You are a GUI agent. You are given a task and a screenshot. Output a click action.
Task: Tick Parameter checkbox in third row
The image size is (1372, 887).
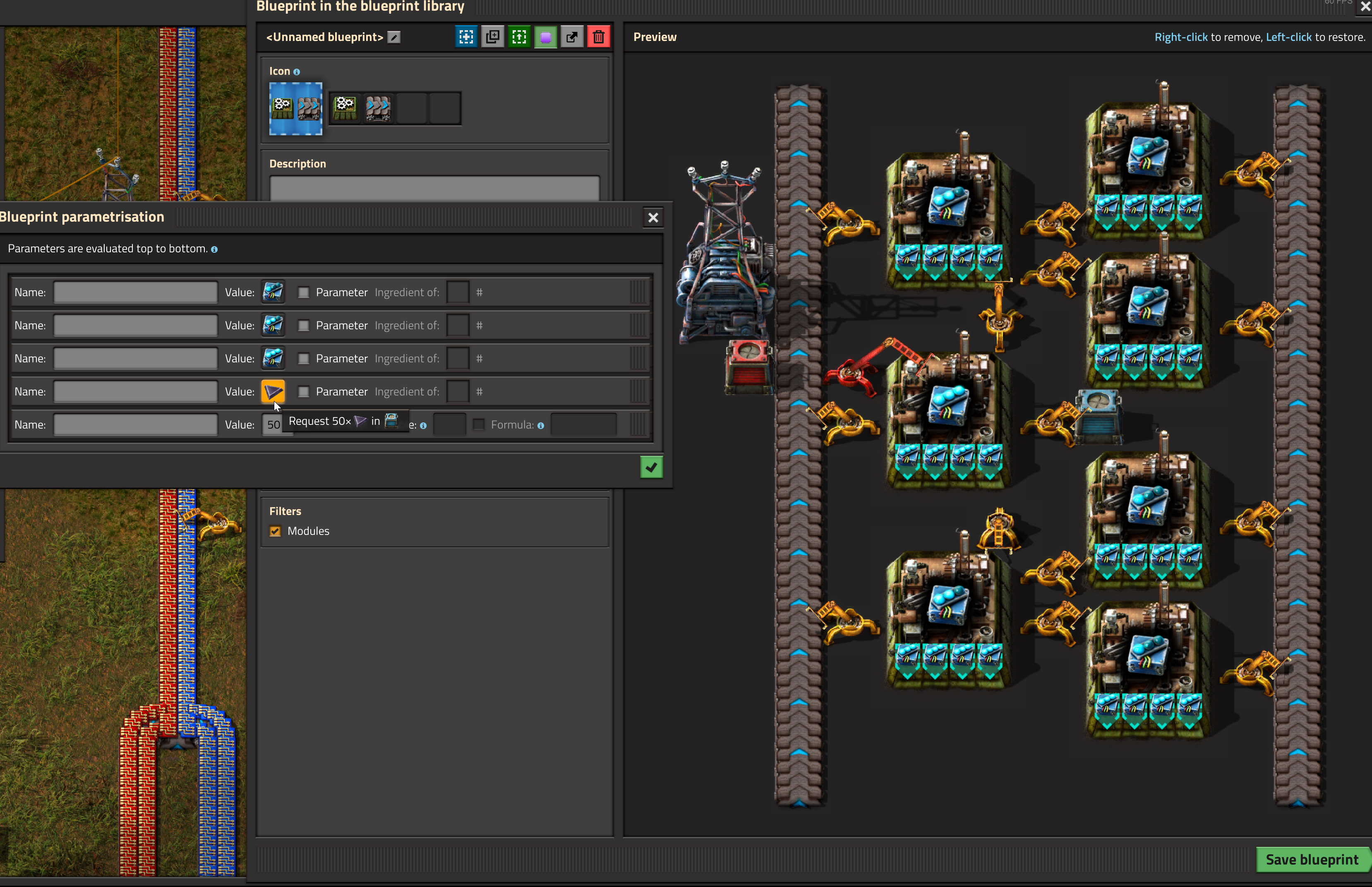pyautogui.click(x=304, y=359)
